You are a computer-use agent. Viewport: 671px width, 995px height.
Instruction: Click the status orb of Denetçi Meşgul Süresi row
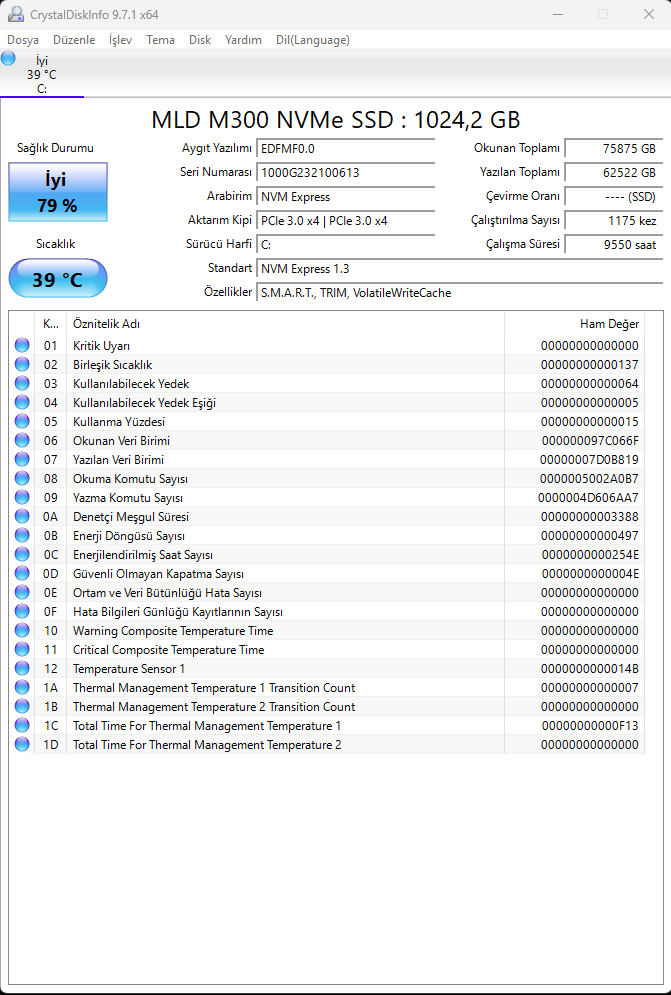(x=22, y=517)
